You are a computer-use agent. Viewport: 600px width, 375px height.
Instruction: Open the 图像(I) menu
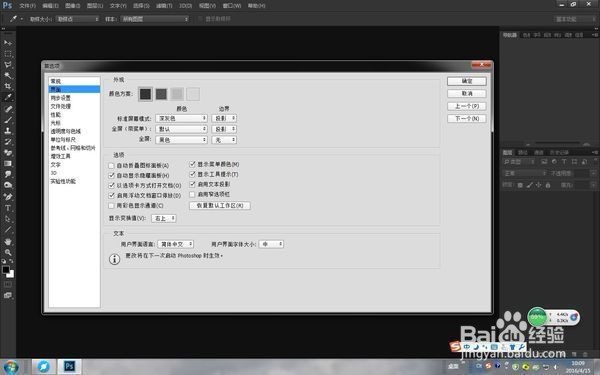[73, 6]
